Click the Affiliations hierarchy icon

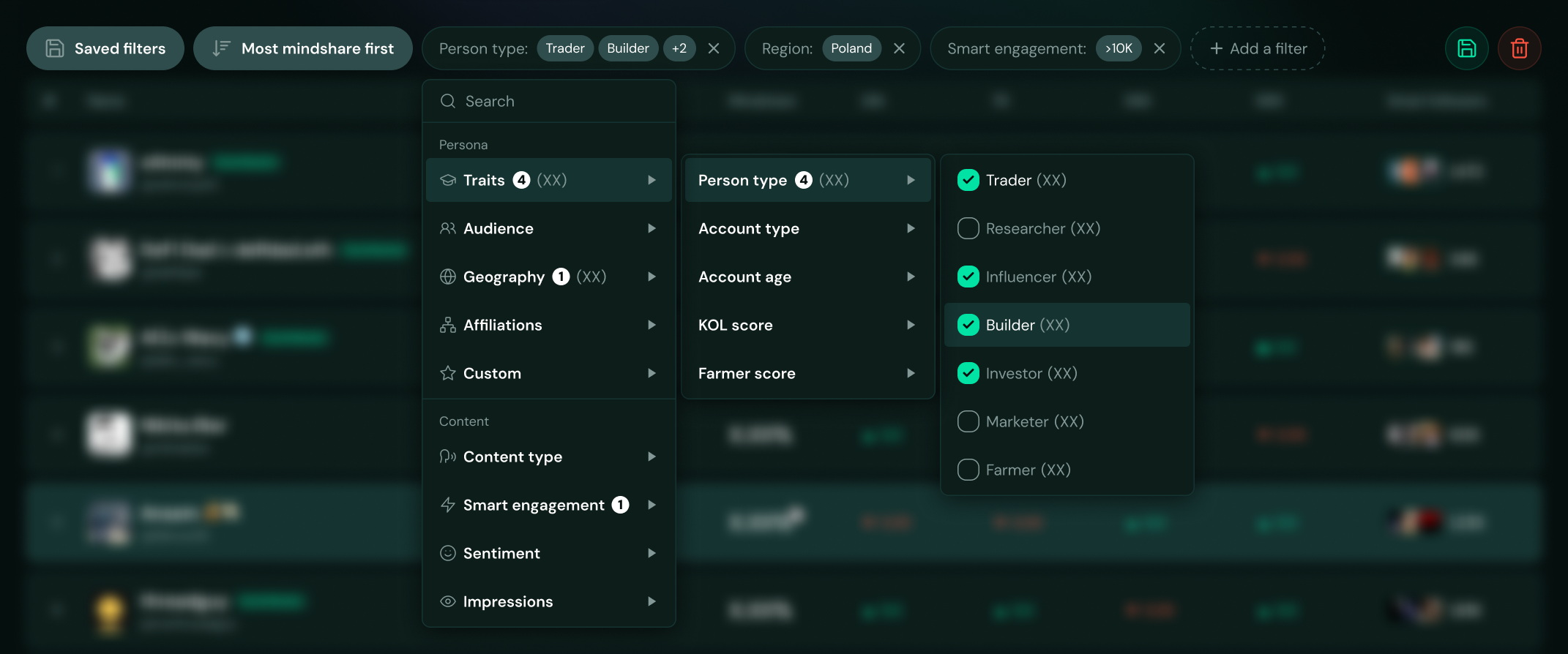[x=448, y=325]
